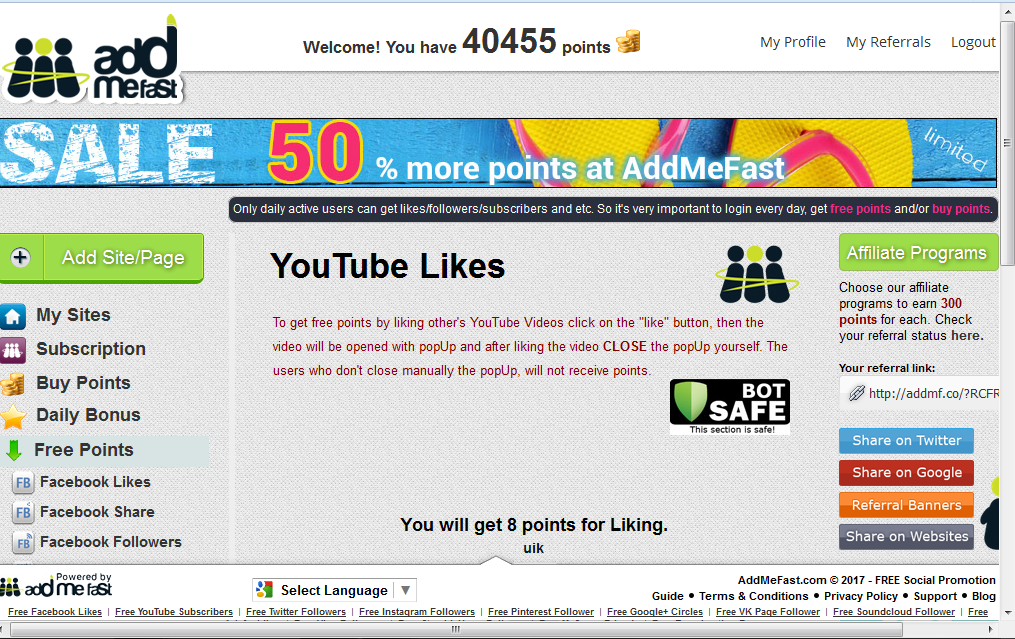Screen dimensions: 1015x639
Task: Click the '40455' points value
Action: (x=509, y=41)
